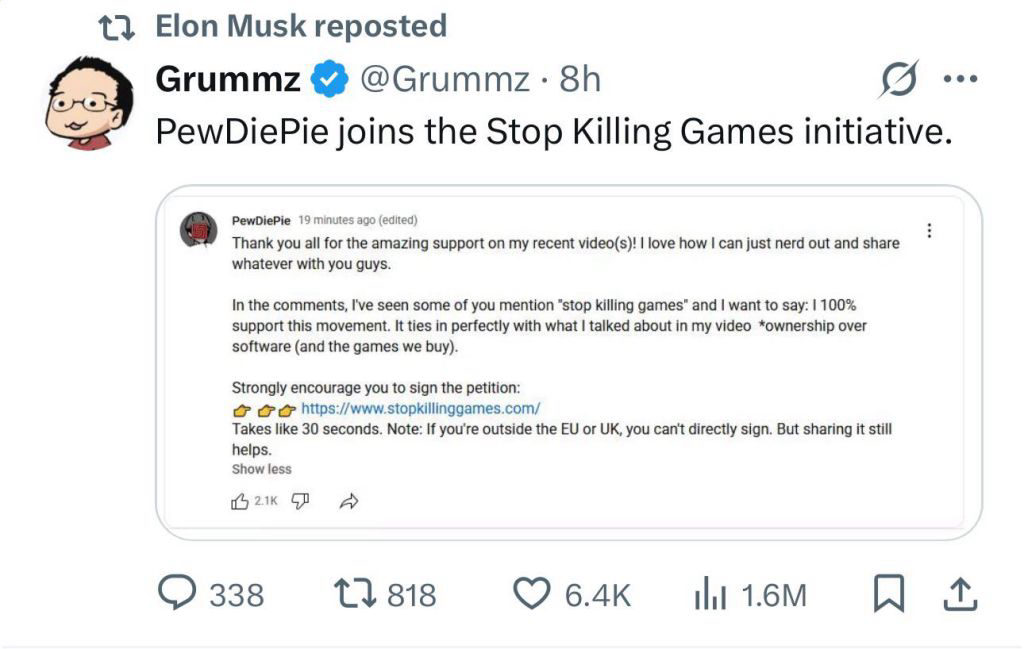
Task: Bookmark this tweet
Action: pos(889,593)
